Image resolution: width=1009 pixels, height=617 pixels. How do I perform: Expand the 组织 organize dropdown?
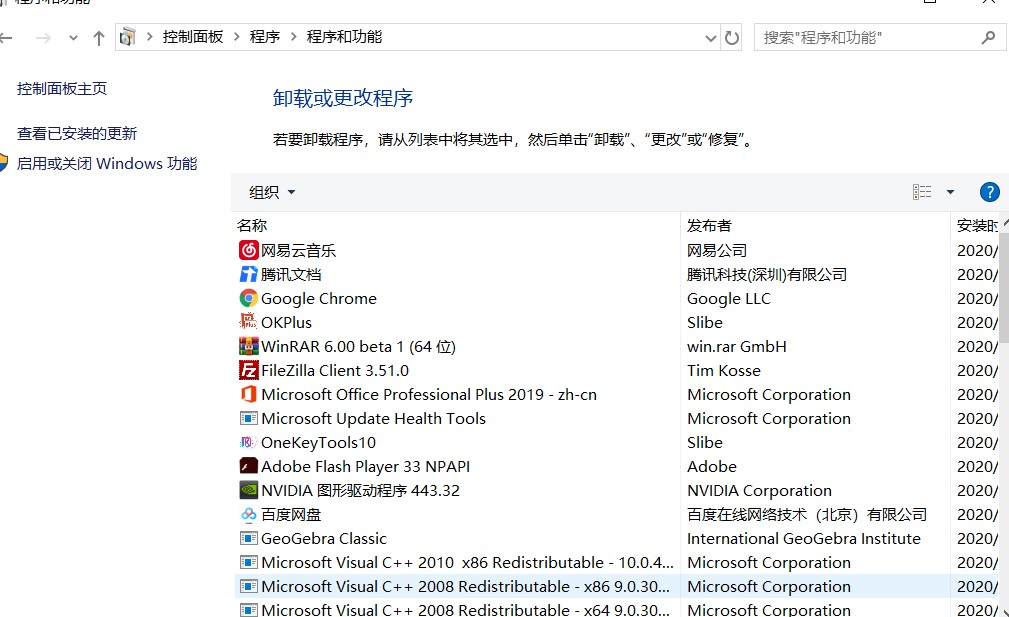[x=272, y=192]
